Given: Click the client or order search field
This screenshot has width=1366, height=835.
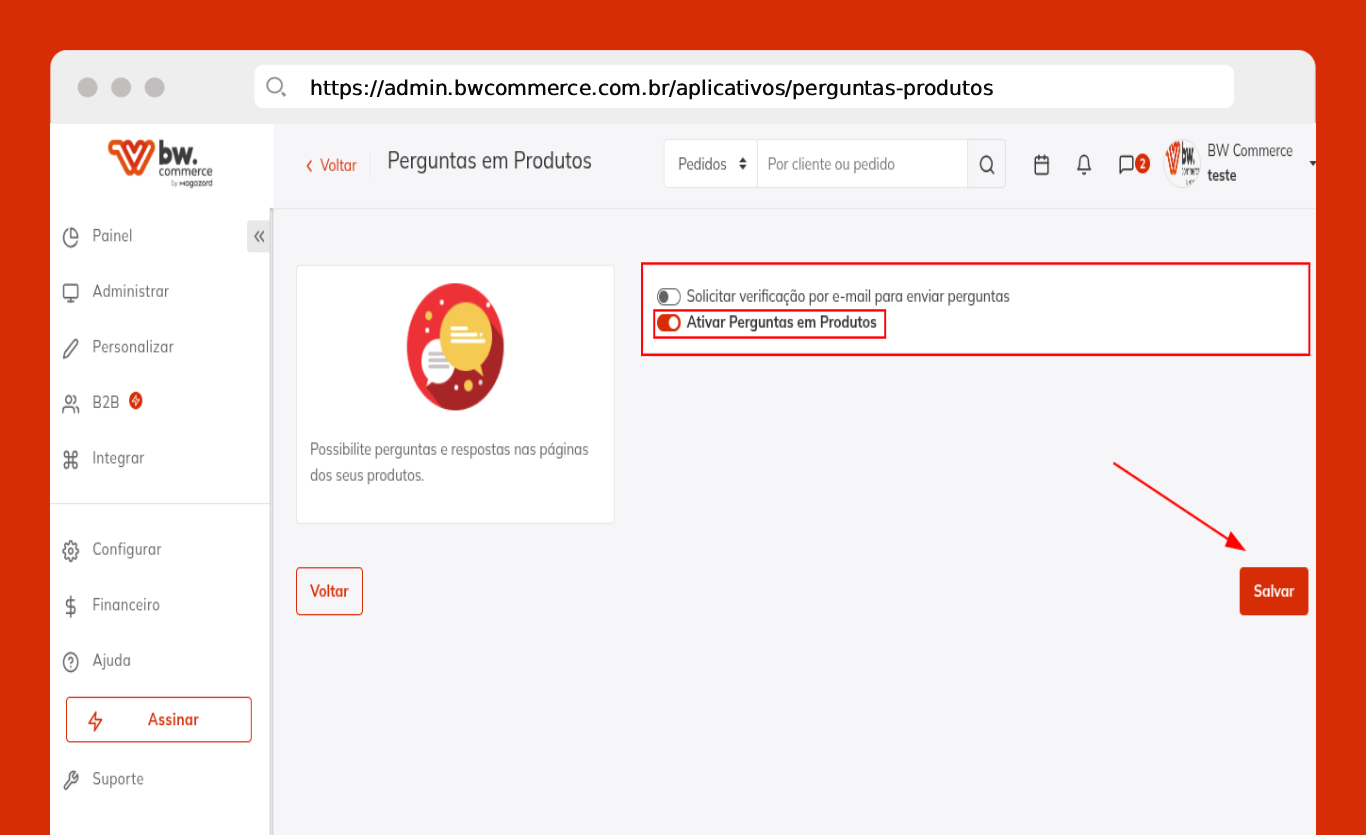Looking at the screenshot, I should pos(861,164).
